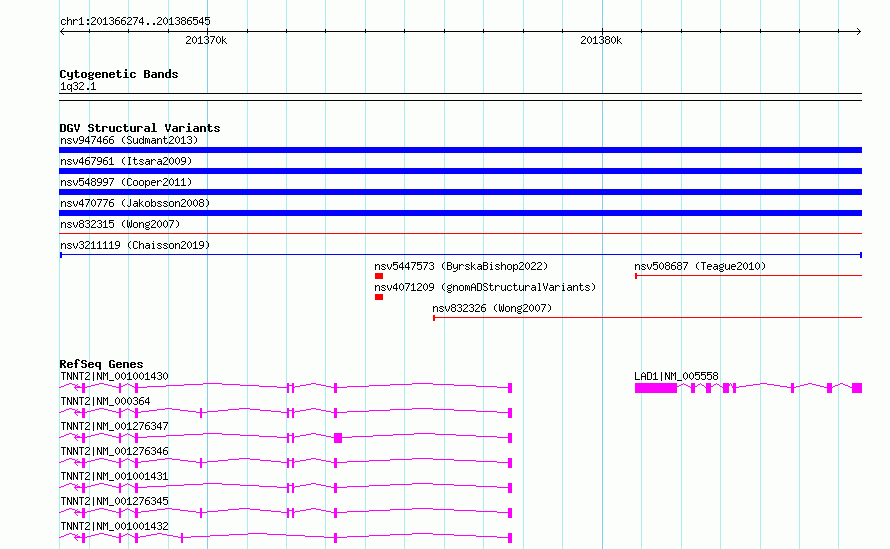This screenshot has width=890, height=549.
Task: Click the nsv508687 (Teague2010) label
Action: point(700,266)
